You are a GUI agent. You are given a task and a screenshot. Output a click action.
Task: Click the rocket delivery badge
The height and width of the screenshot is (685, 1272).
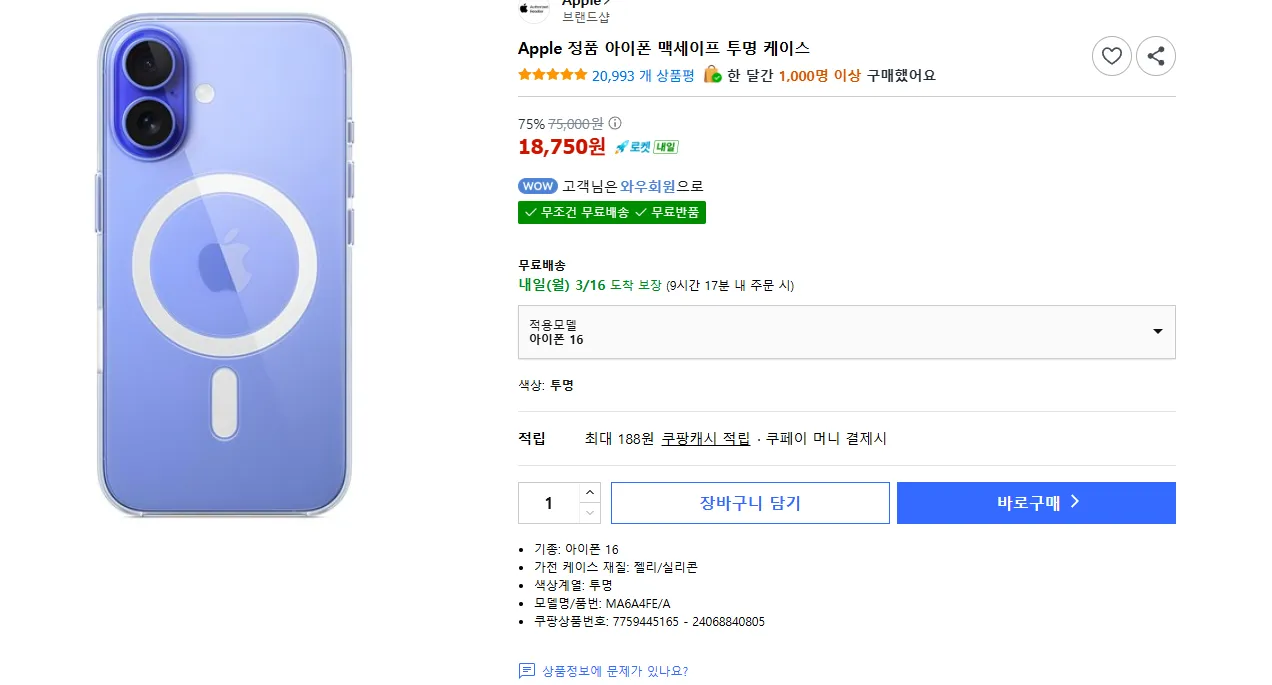click(x=646, y=147)
